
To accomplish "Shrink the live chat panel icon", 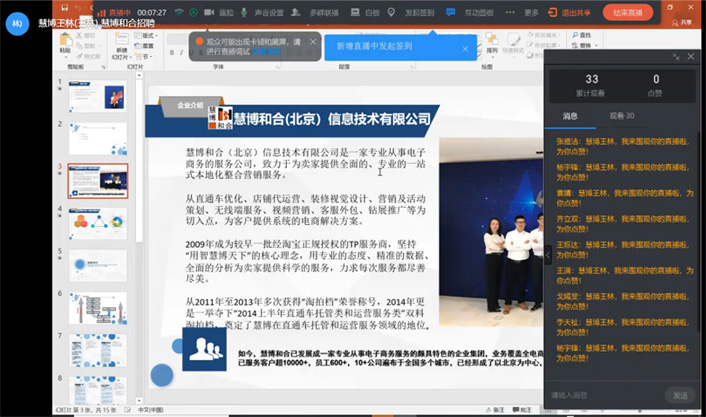I will (676, 56).
